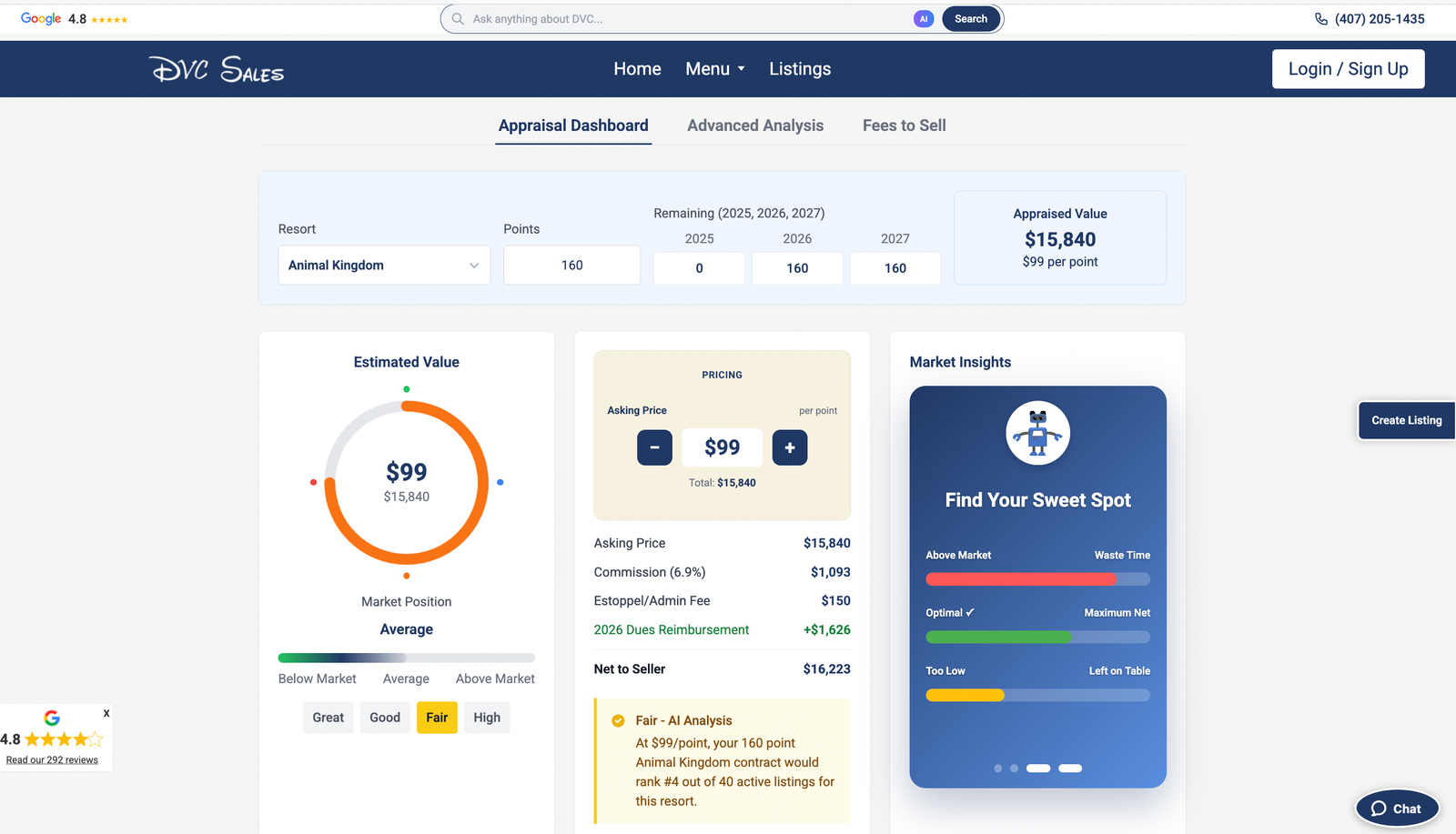Click Google G icon in reviews widget

coord(52,718)
